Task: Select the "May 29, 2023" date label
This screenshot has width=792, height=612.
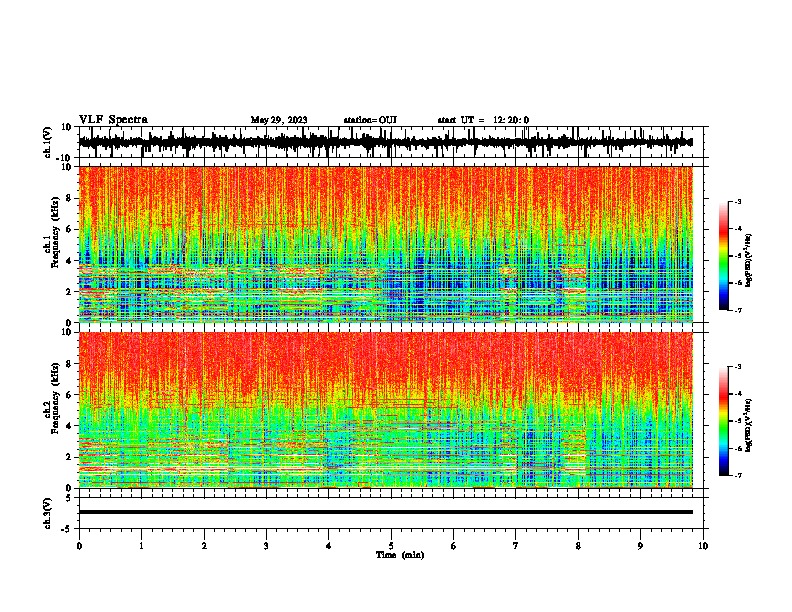Action: pos(279,120)
